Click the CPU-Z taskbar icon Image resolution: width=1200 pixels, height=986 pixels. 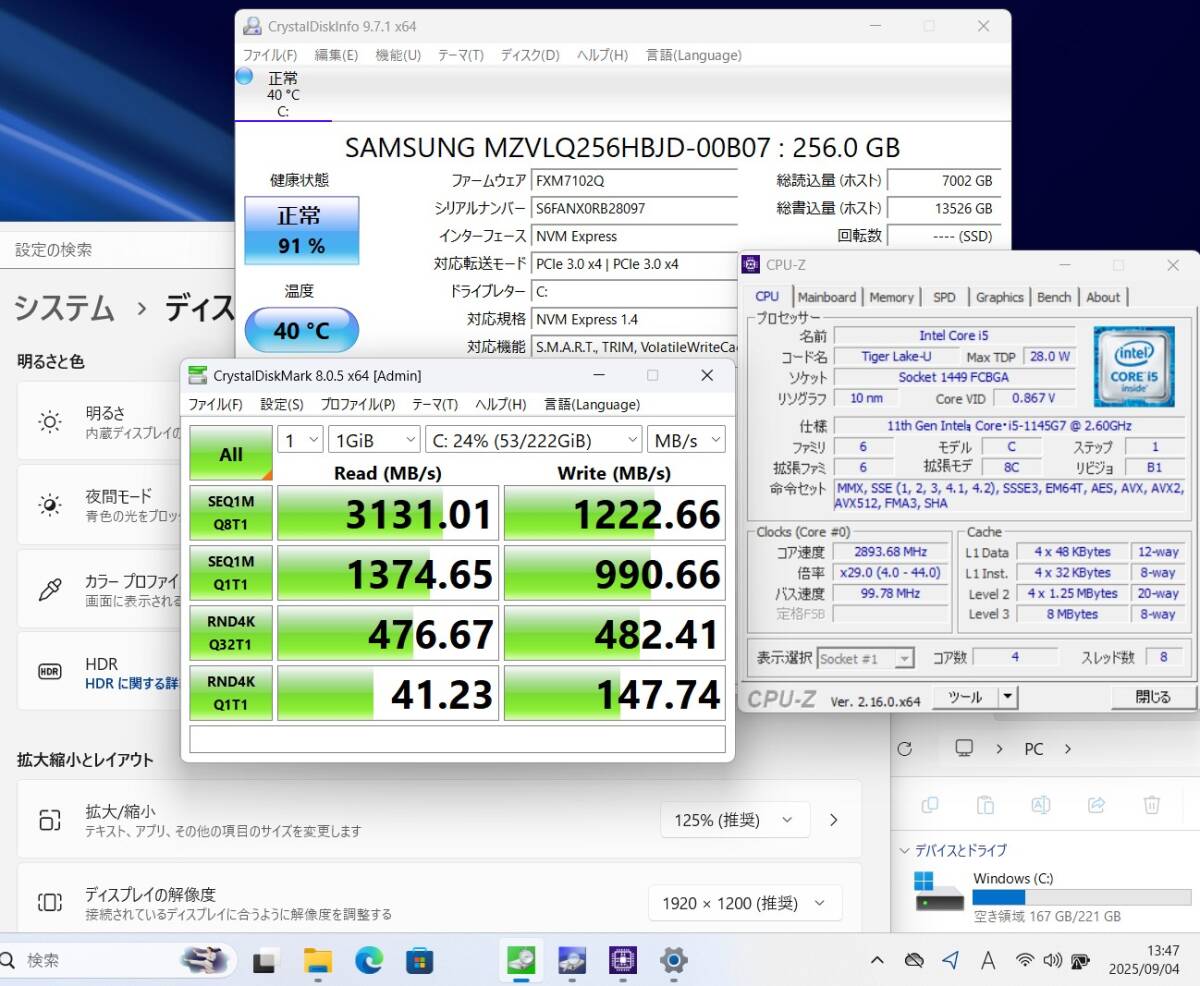[x=623, y=961]
